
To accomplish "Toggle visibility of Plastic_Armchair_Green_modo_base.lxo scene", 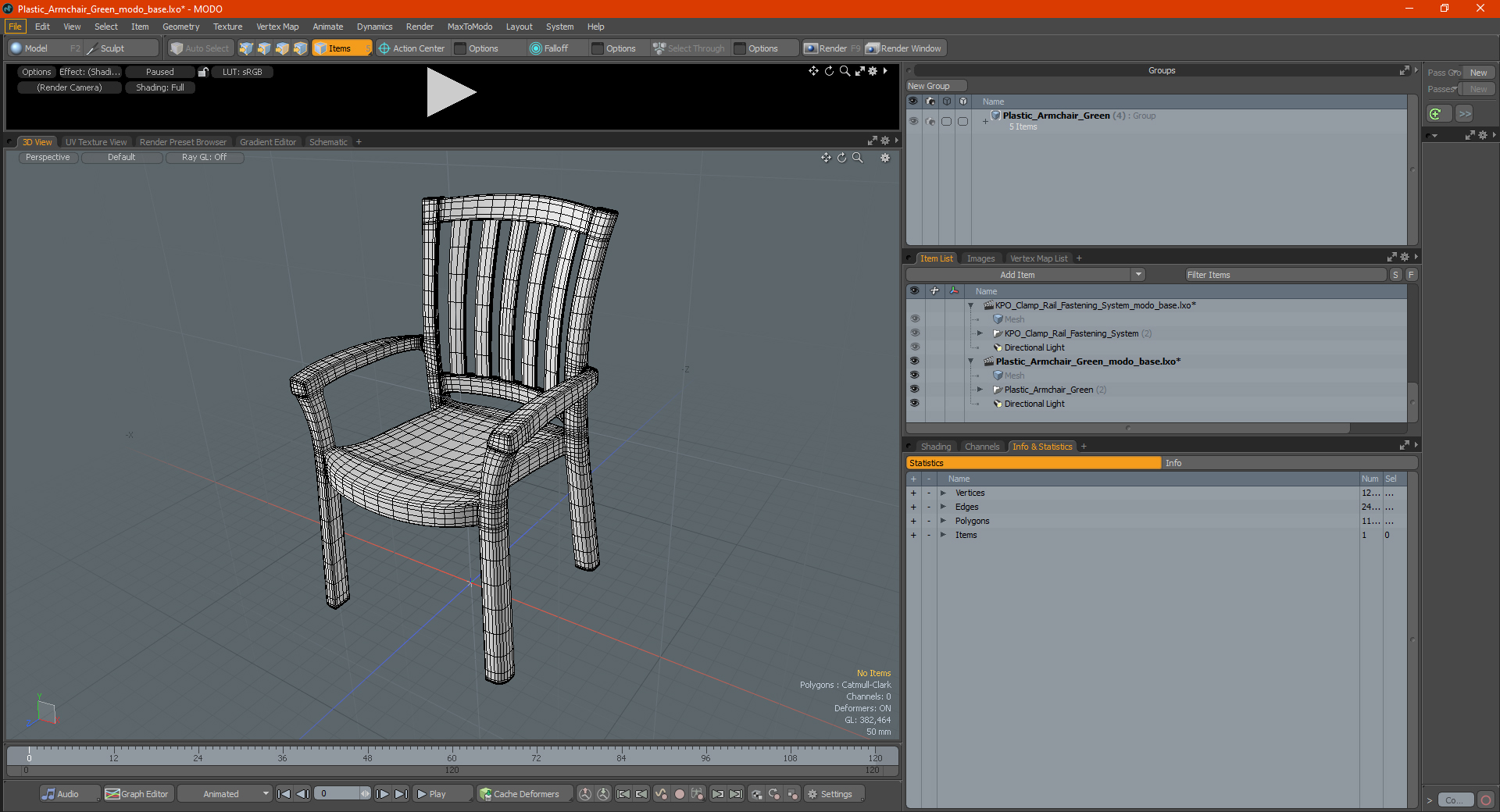I will tap(914, 361).
